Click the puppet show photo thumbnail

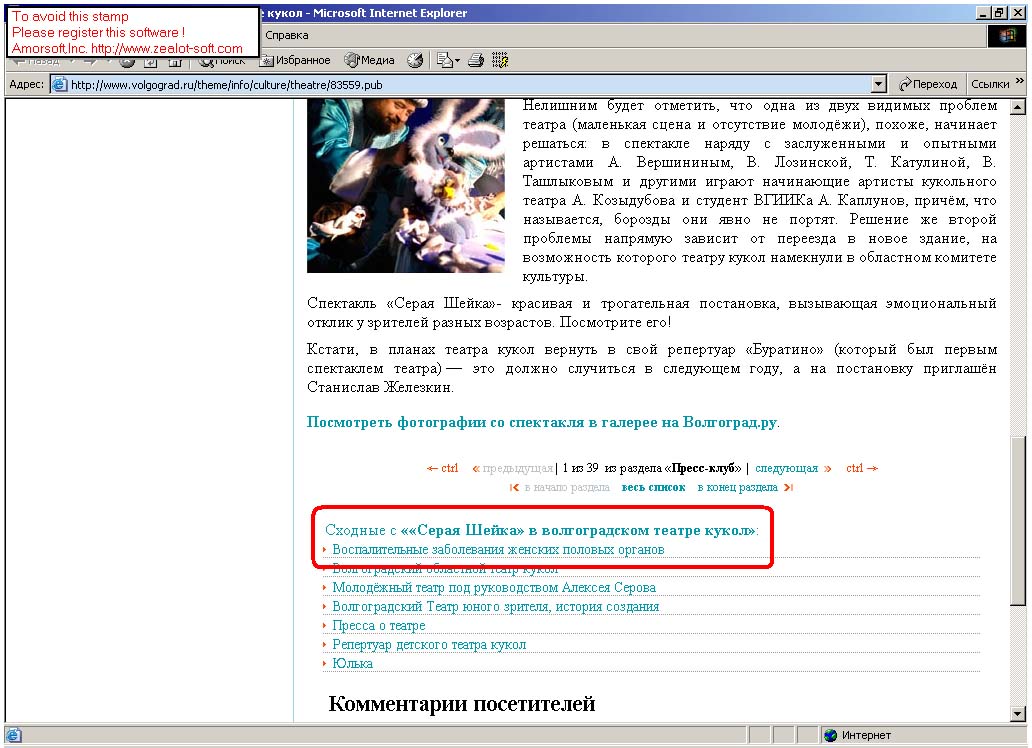pyautogui.click(x=406, y=185)
